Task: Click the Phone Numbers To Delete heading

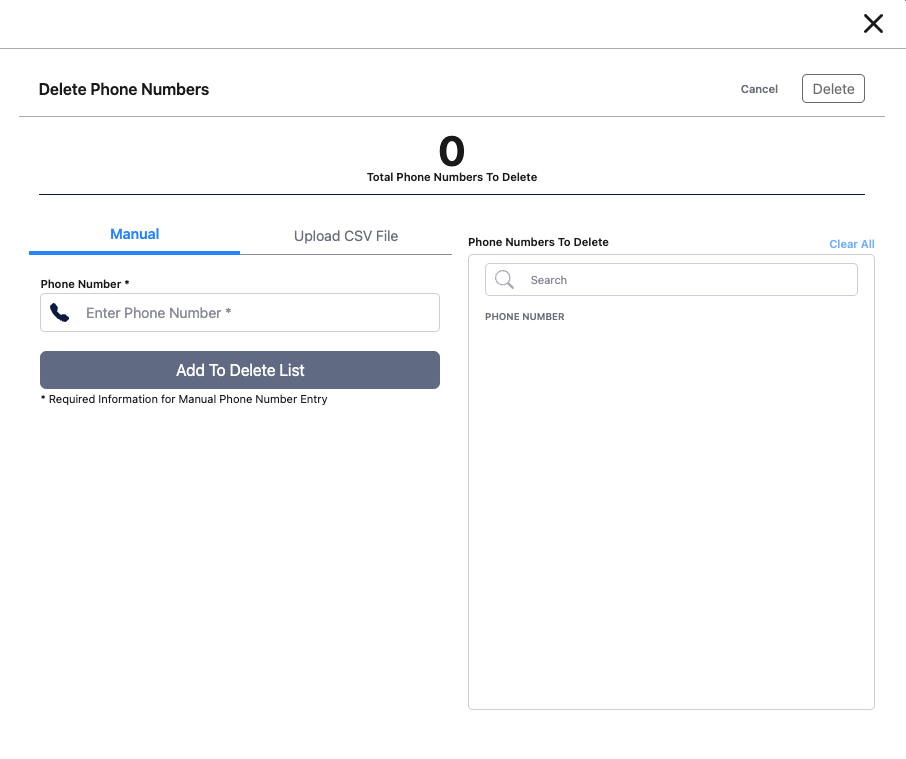Action: coord(538,242)
